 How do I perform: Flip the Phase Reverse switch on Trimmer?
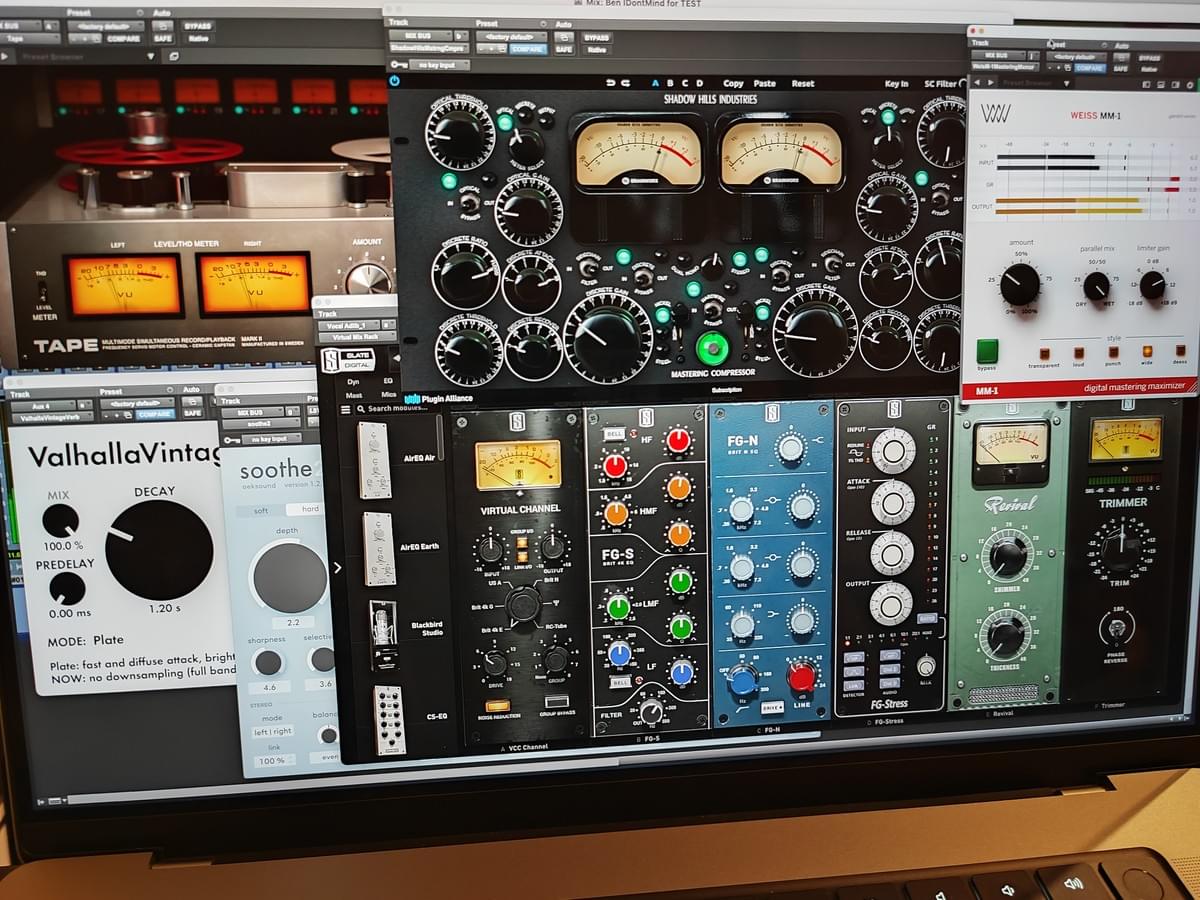pyautogui.click(x=1117, y=629)
